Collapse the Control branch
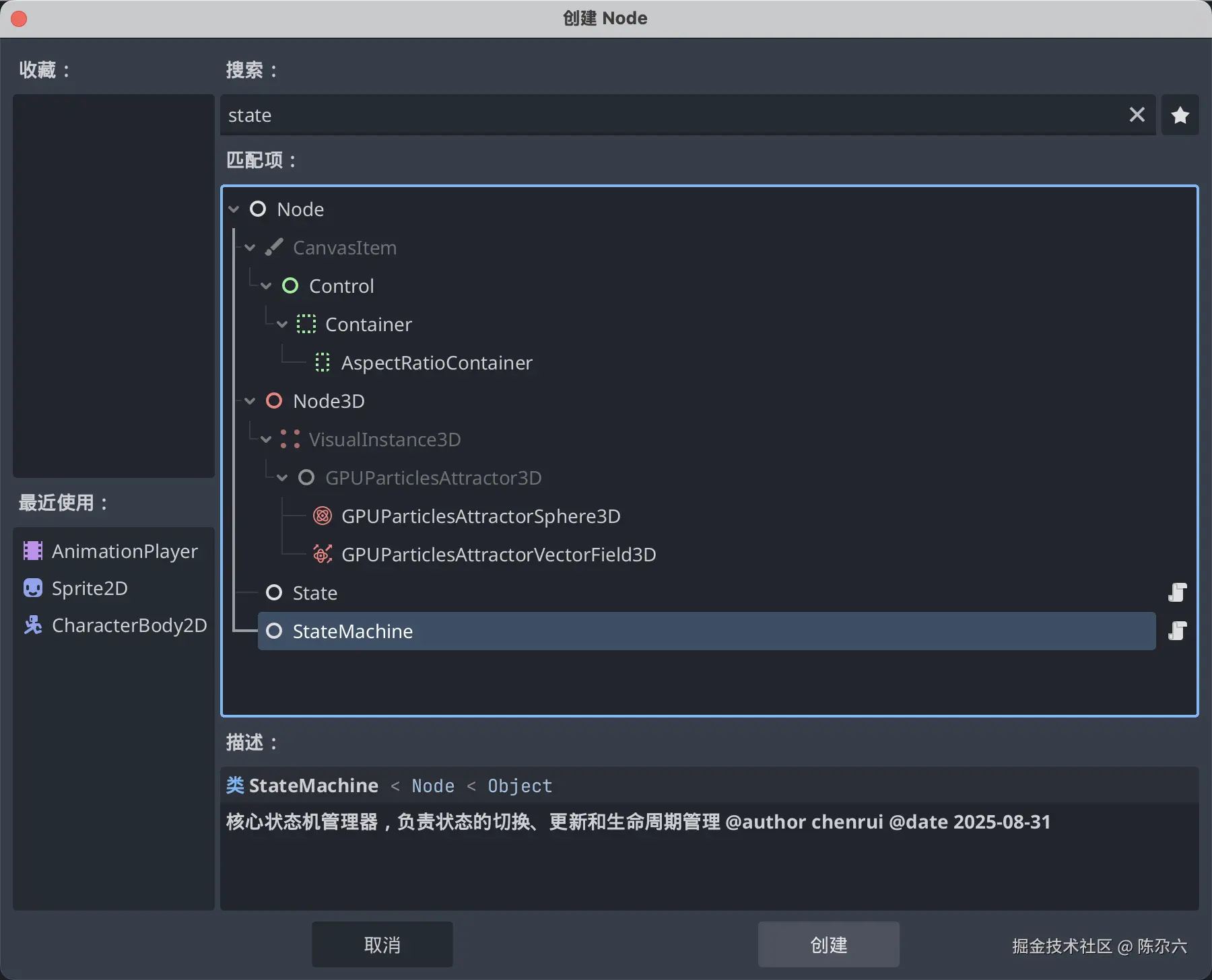Image resolution: width=1212 pixels, height=980 pixels. pyautogui.click(x=266, y=286)
